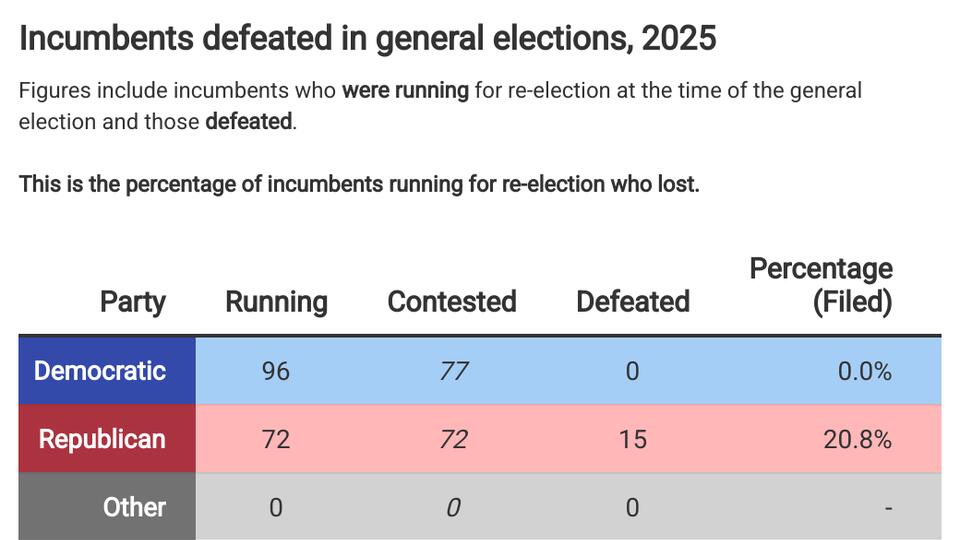Select the Party column header
This screenshot has width=960, height=540.
132,301
